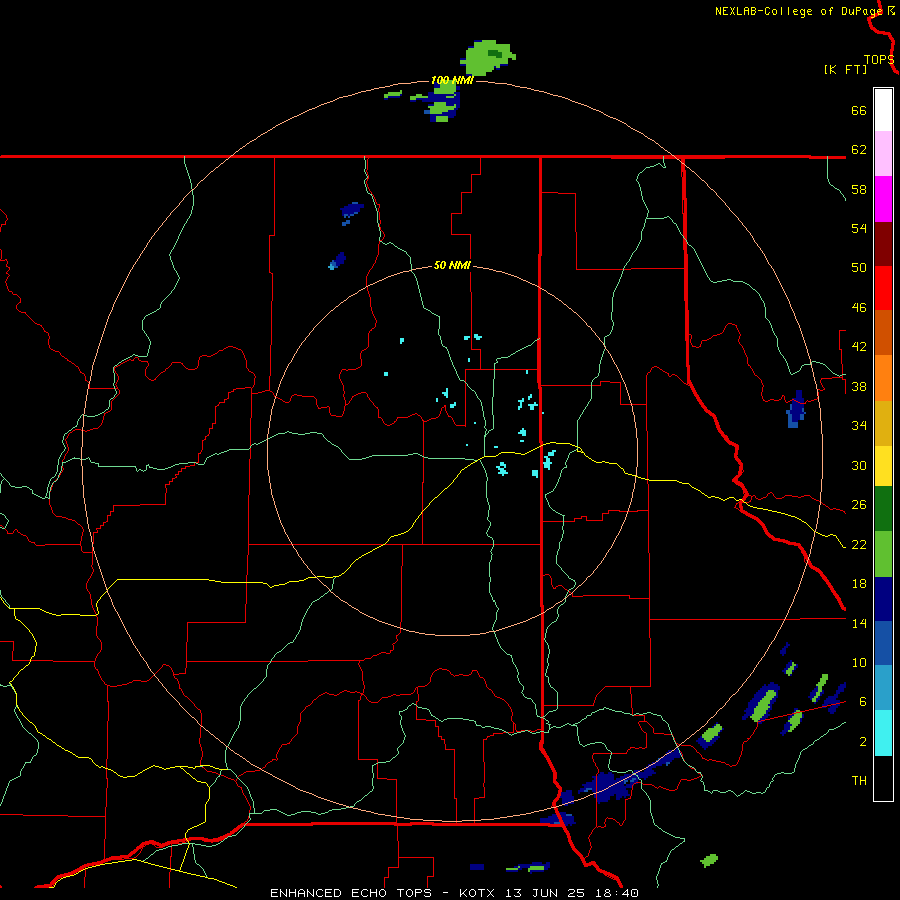Click the "NEXLAB-College of DuPage" credit text

click(x=799, y=11)
